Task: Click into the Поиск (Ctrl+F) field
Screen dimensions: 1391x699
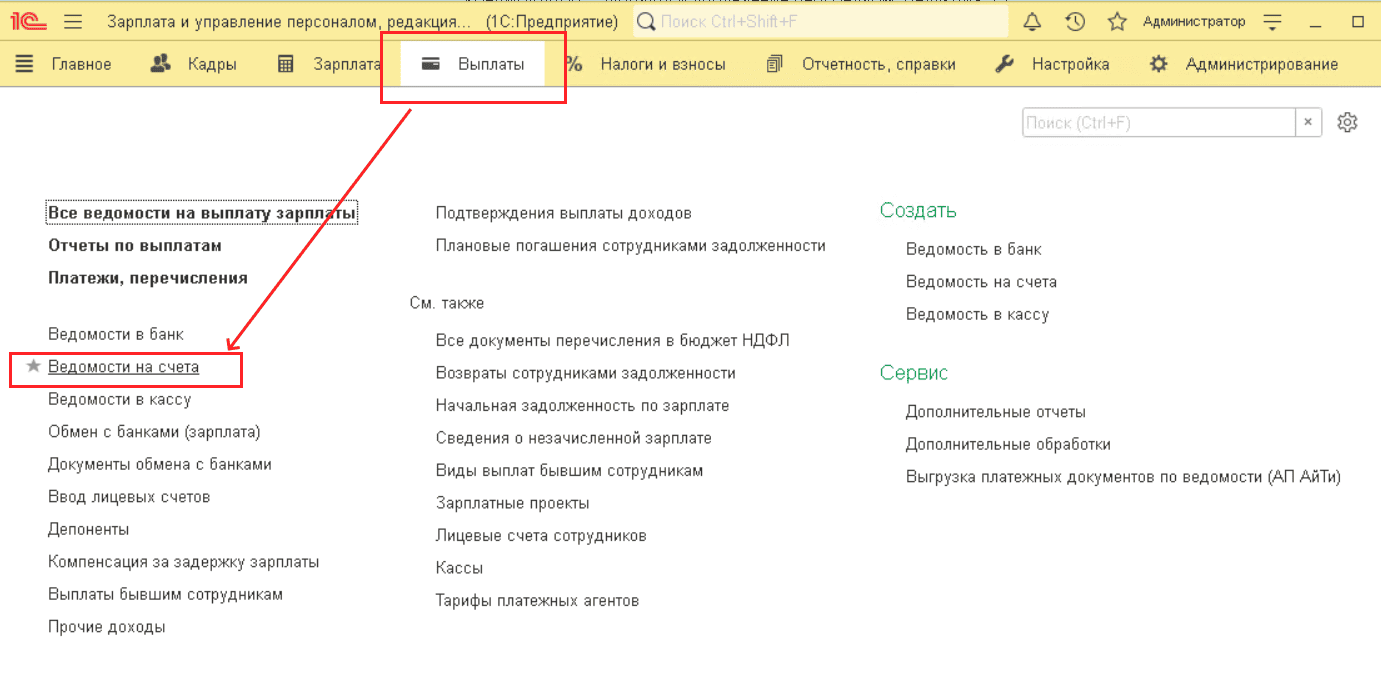Action: pos(1158,123)
